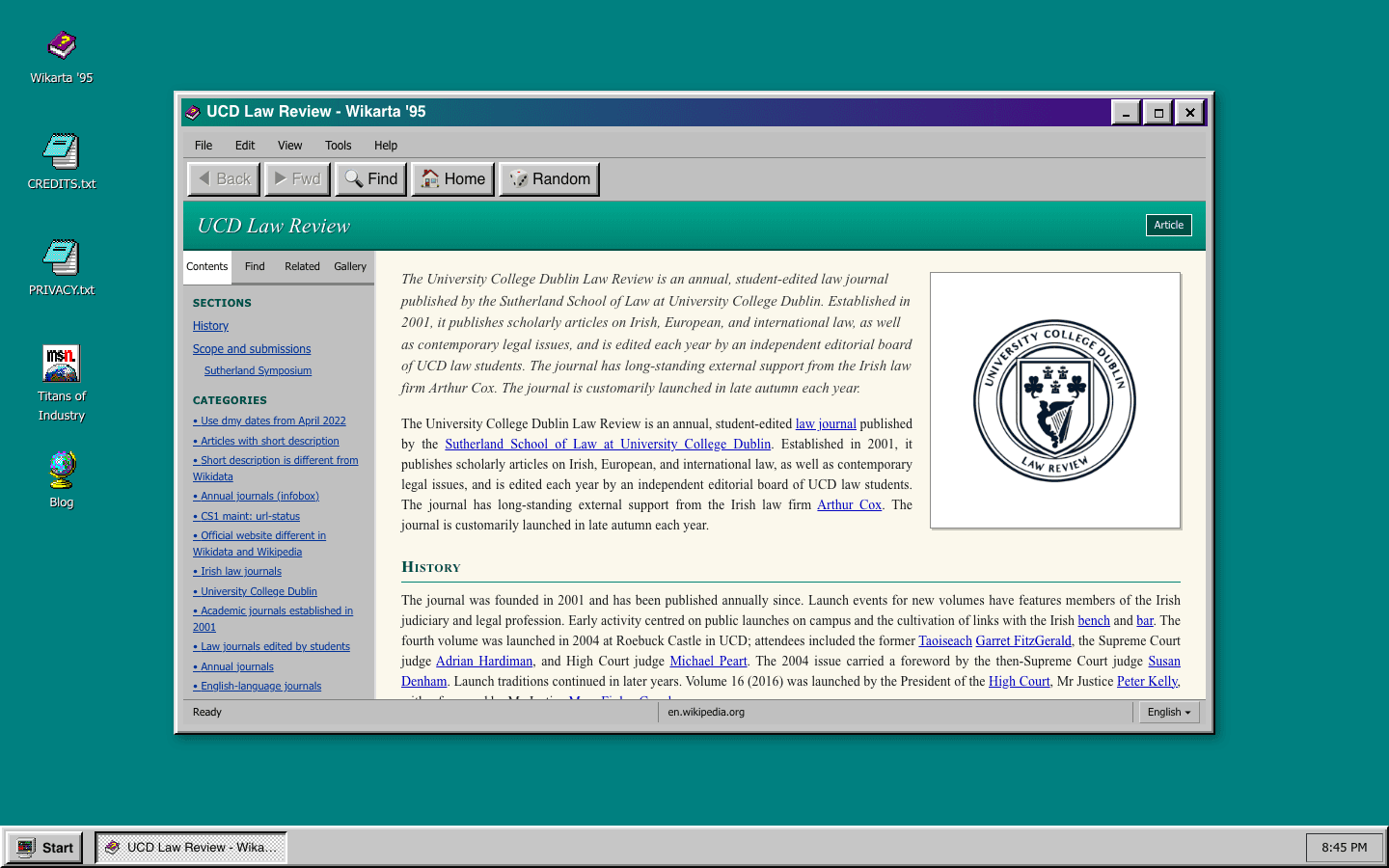The image size is (1389, 868).
Task: Click the Ready status bar text
Action: (207, 713)
